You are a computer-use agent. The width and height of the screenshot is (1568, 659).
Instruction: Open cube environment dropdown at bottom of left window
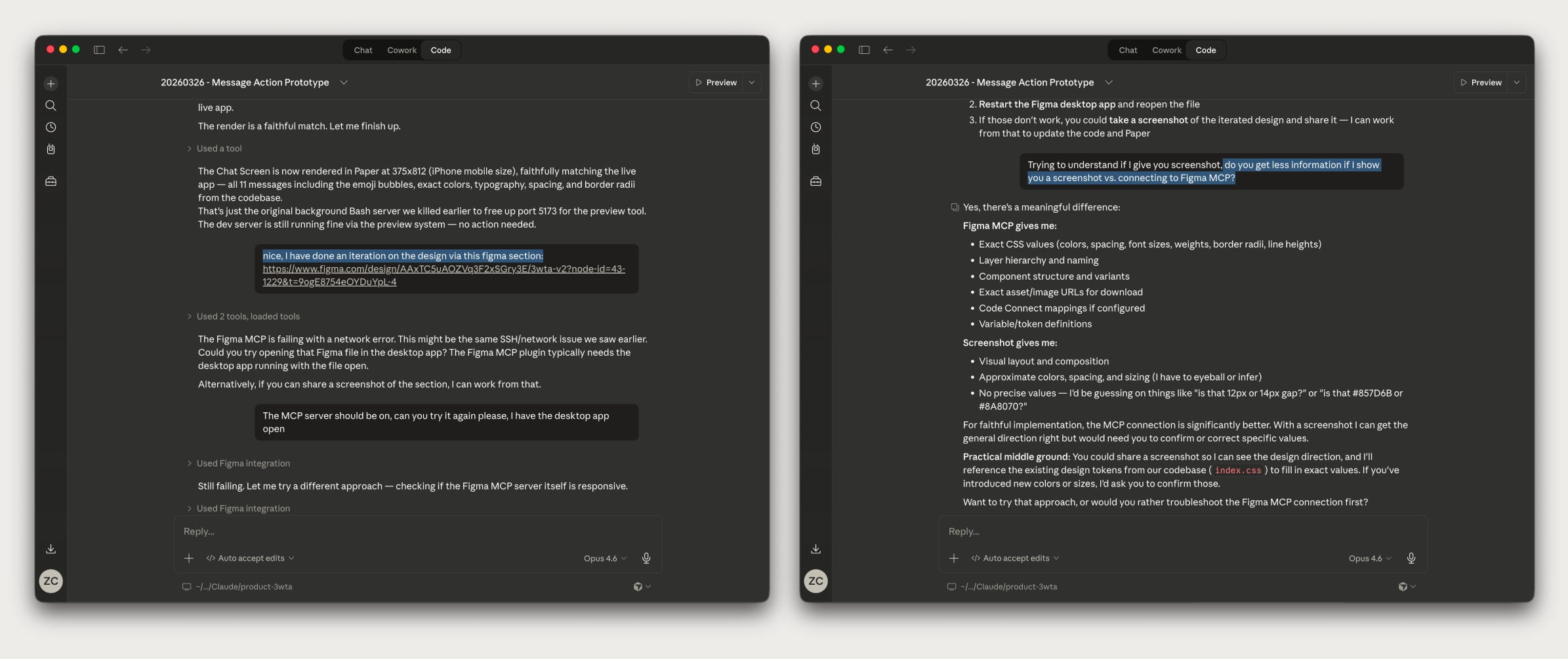pos(642,587)
